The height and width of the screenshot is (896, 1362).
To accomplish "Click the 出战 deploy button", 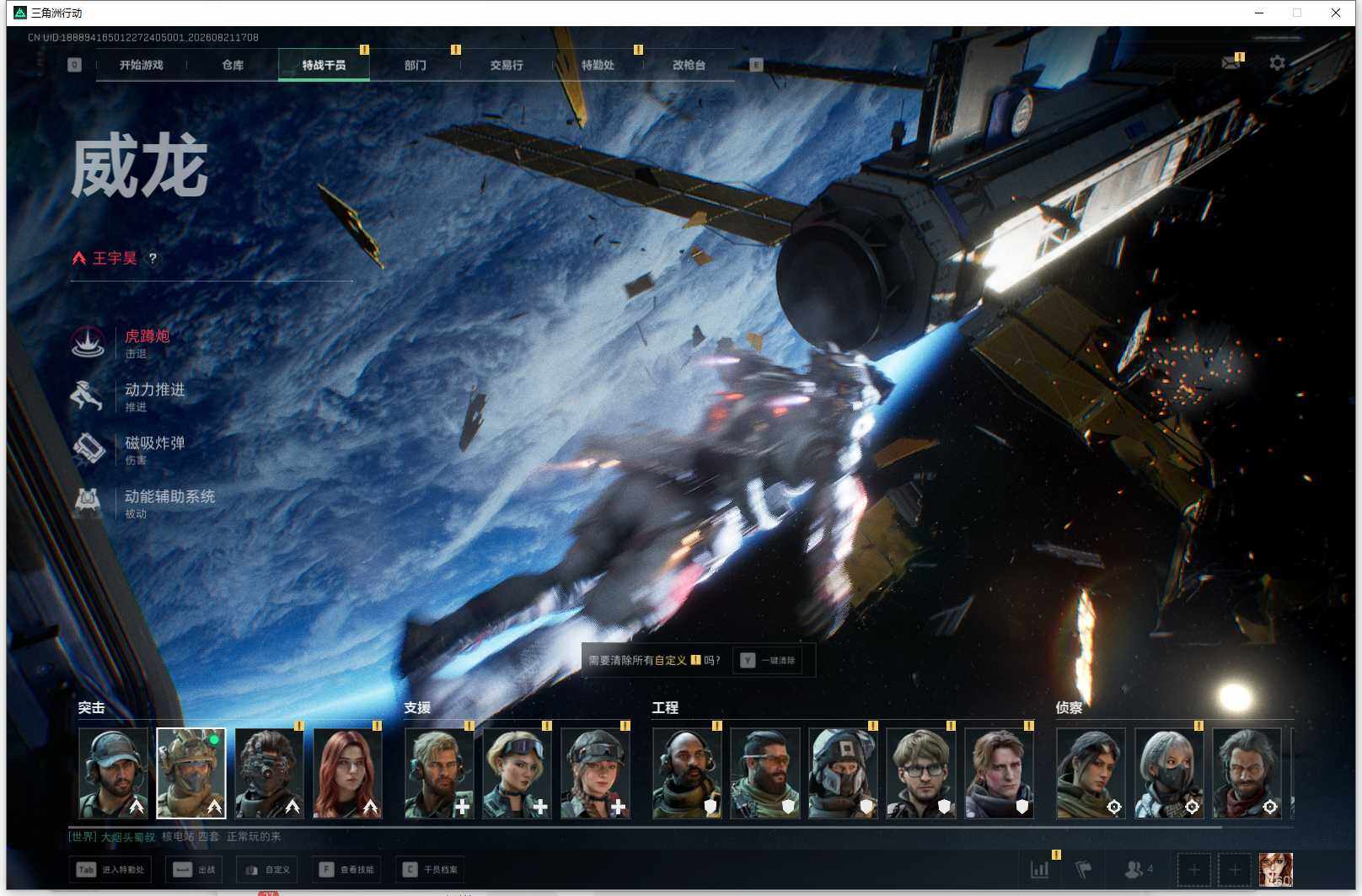I will pos(193,869).
